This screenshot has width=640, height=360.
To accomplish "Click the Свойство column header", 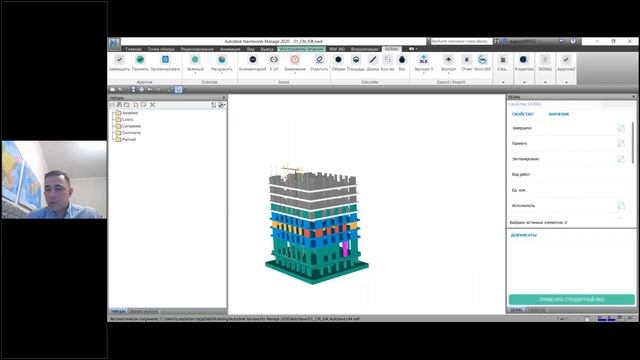I will coord(522,114).
